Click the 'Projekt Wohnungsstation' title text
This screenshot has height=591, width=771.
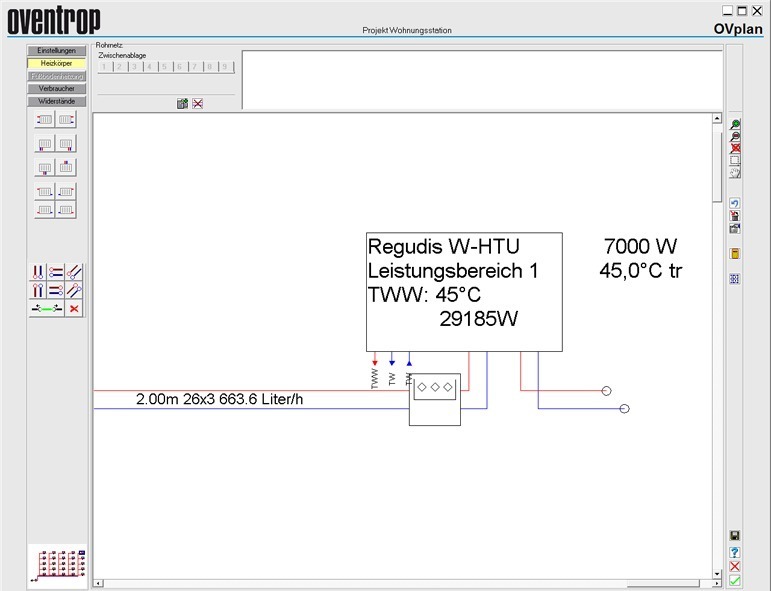(x=407, y=30)
